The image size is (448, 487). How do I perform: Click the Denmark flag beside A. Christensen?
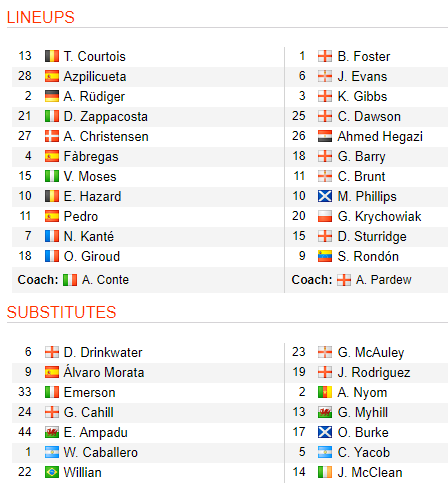click(x=52, y=136)
